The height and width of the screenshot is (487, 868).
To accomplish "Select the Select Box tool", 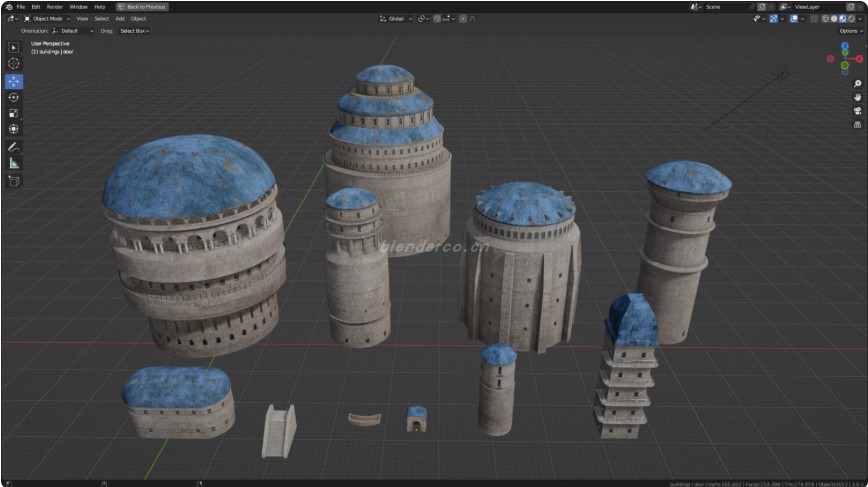I will point(14,48).
